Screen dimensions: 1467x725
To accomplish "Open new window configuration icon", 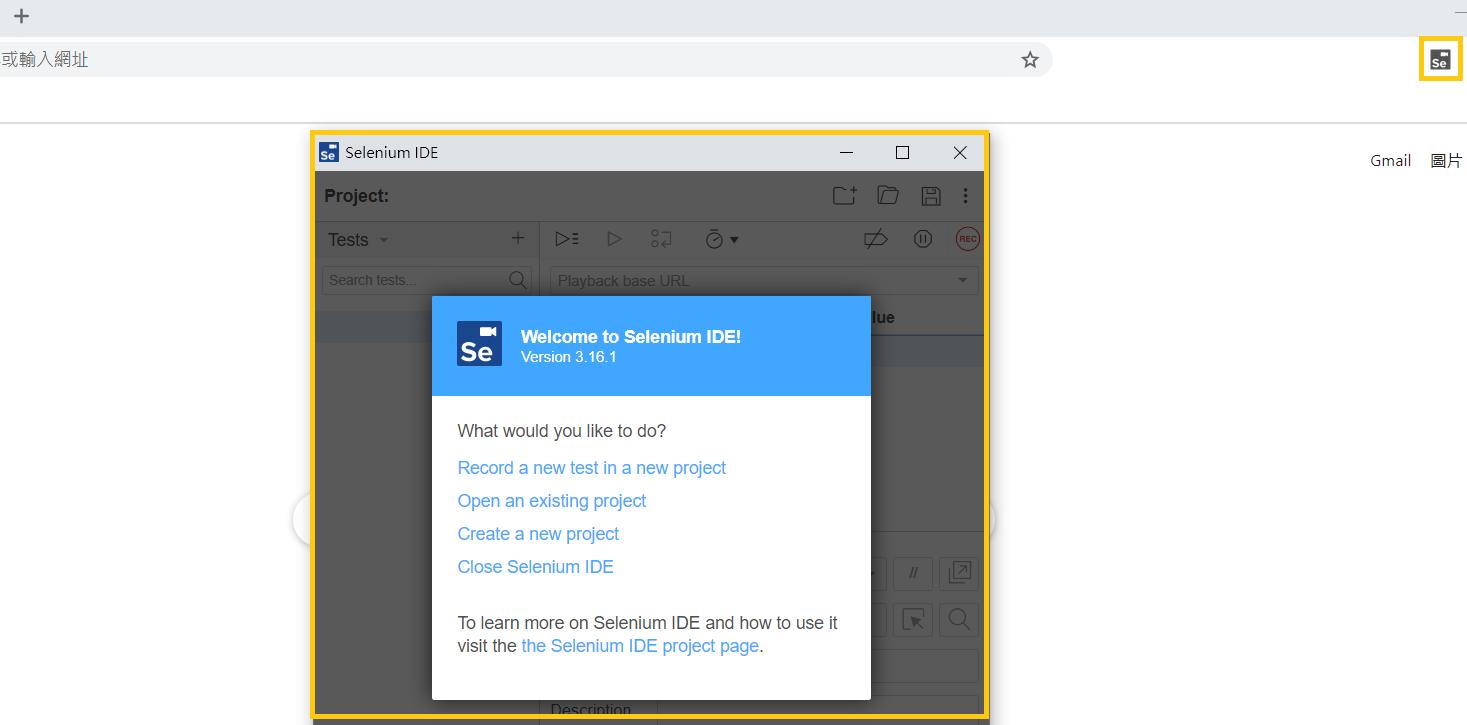I will tap(959, 573).
